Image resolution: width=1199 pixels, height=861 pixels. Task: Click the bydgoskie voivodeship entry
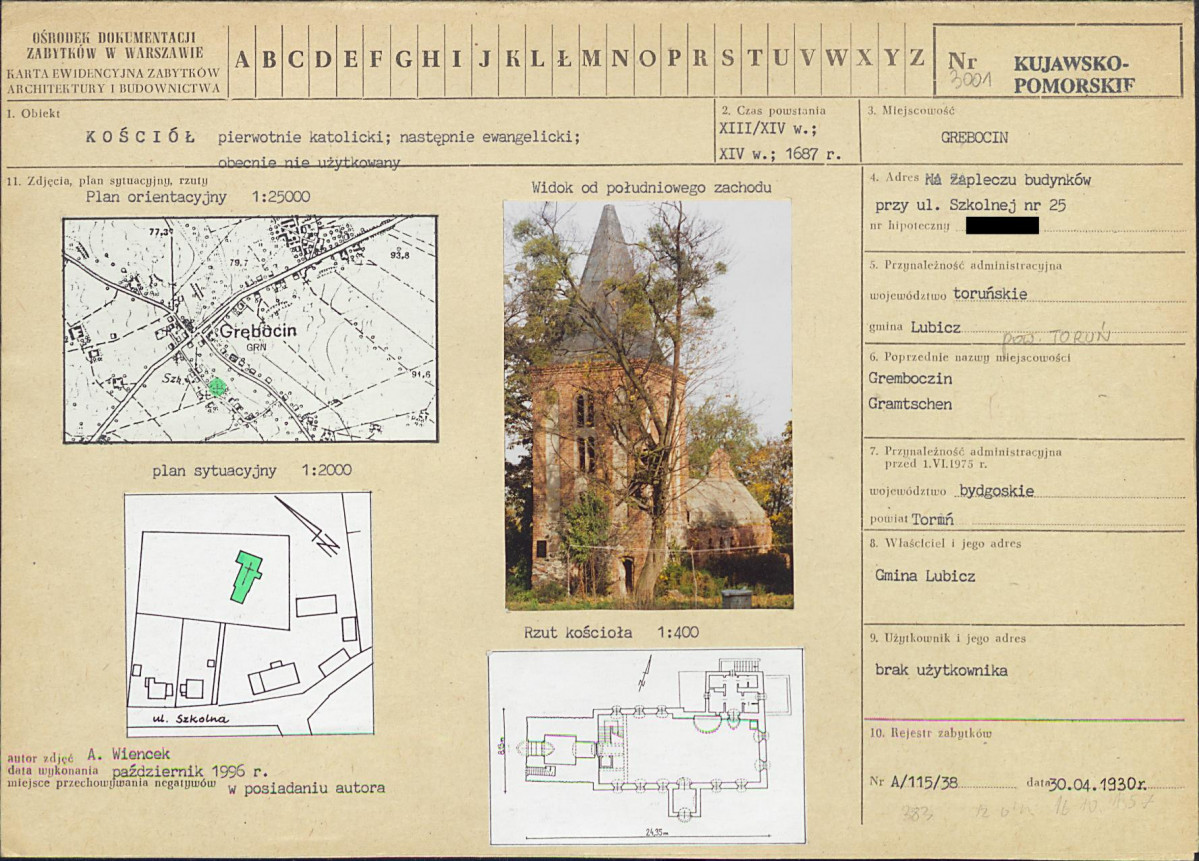pyautogui.click(x=996, y=491)
